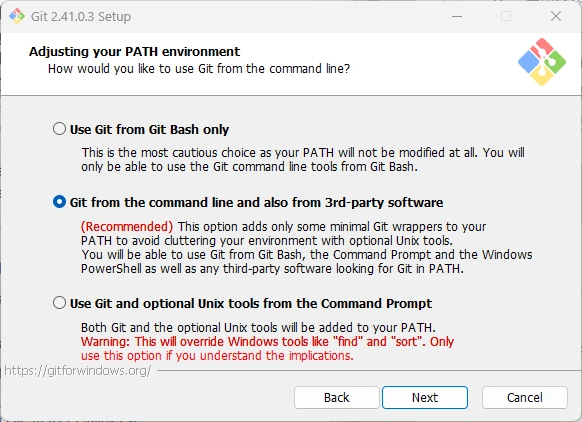This screenshot has width=582, height=422.
Task: Click the red warning about overriding Windows tools
Action: (x=267, y=349)
